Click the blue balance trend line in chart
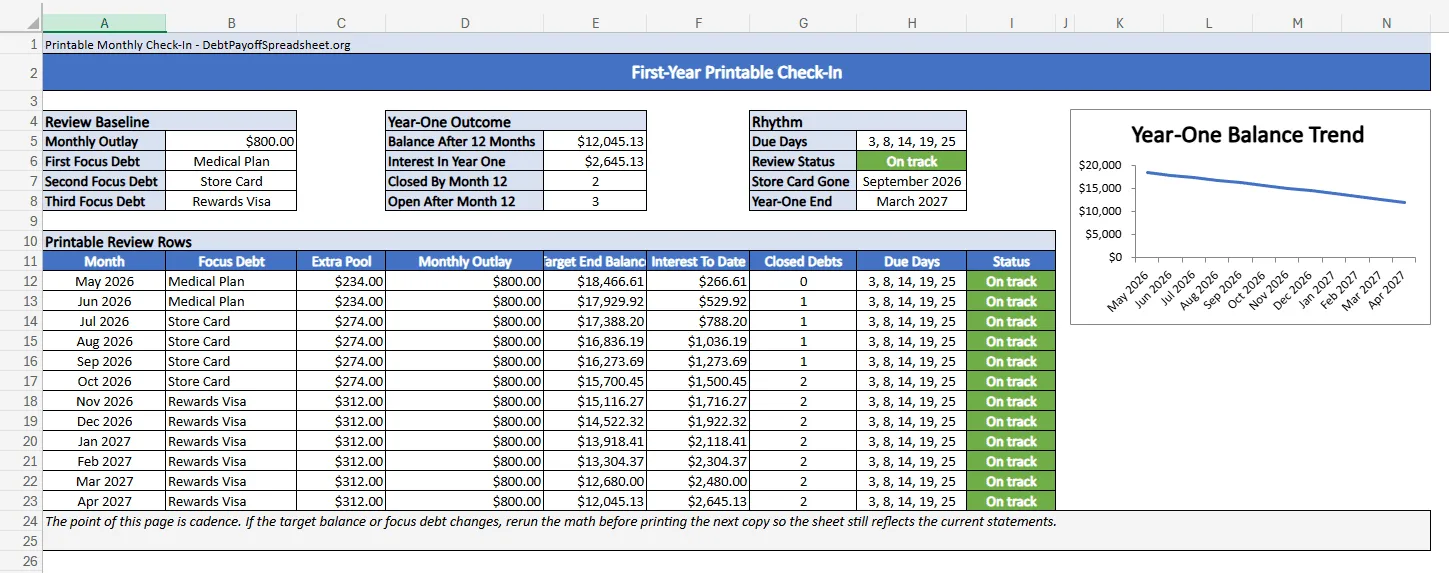 tap(1278, 187)
